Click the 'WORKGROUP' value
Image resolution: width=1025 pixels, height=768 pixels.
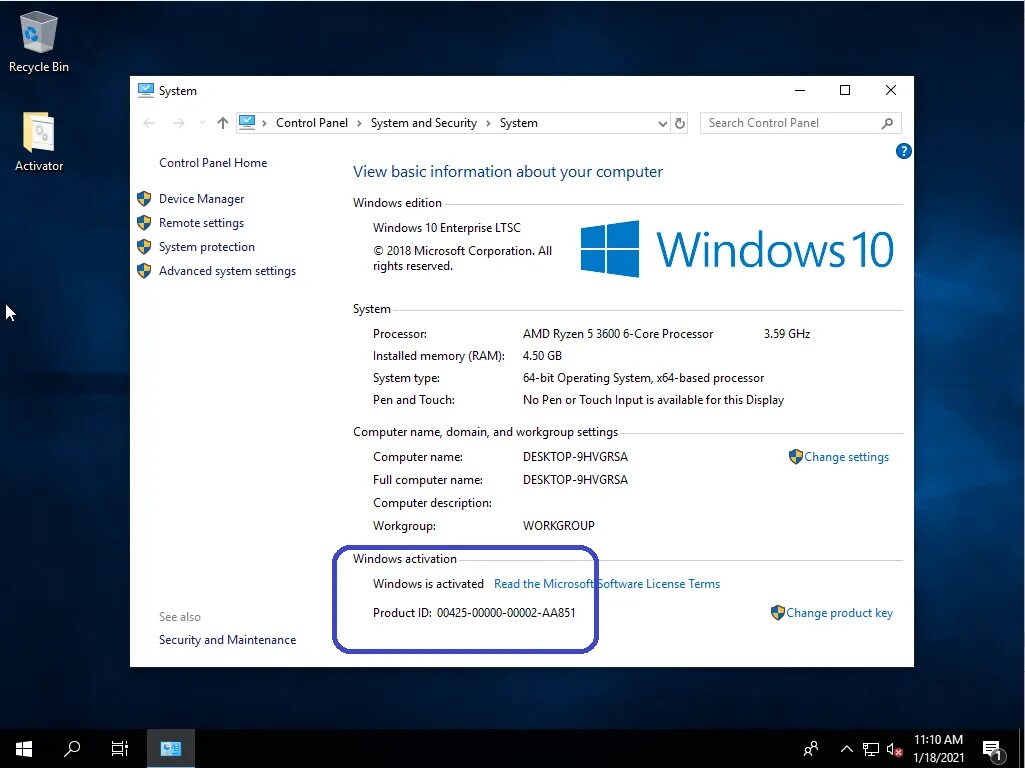558,526
